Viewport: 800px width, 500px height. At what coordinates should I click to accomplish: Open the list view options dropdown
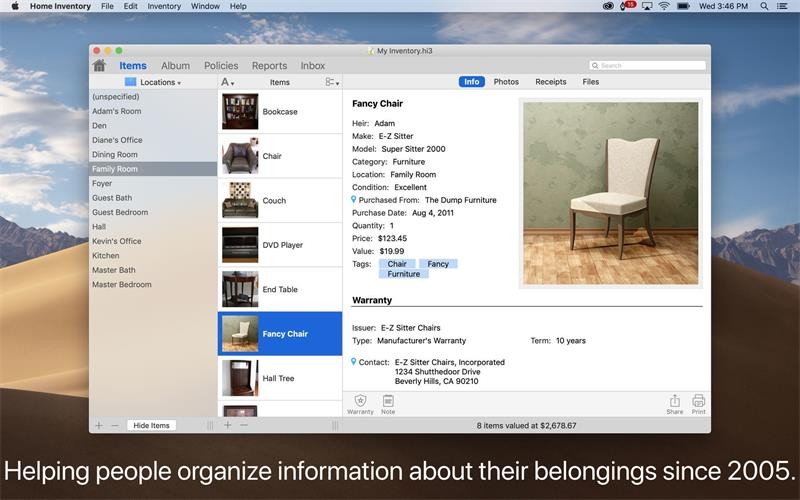coord(332,82)
